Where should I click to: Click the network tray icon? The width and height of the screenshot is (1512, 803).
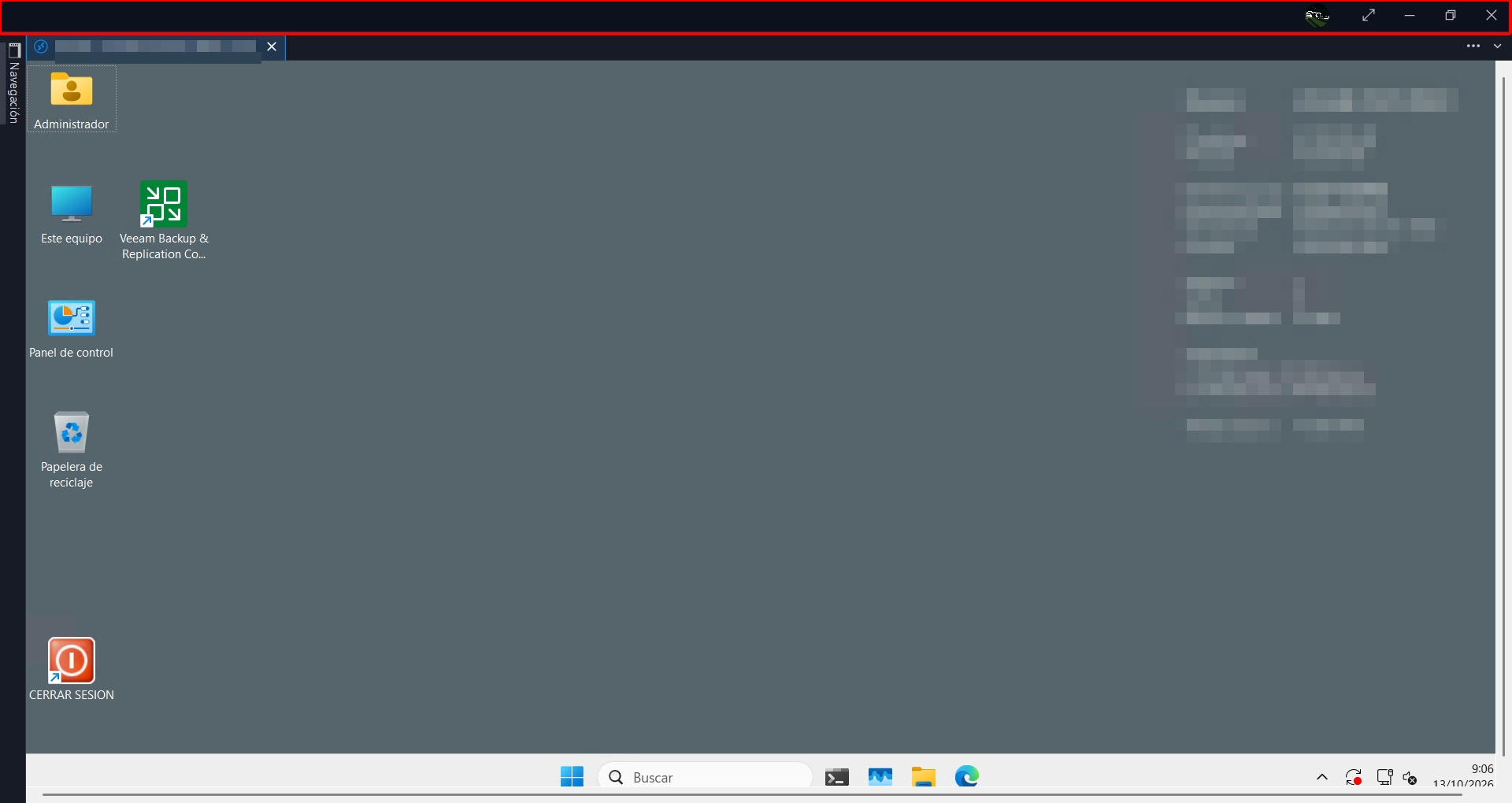click(x=1384, y=778)
